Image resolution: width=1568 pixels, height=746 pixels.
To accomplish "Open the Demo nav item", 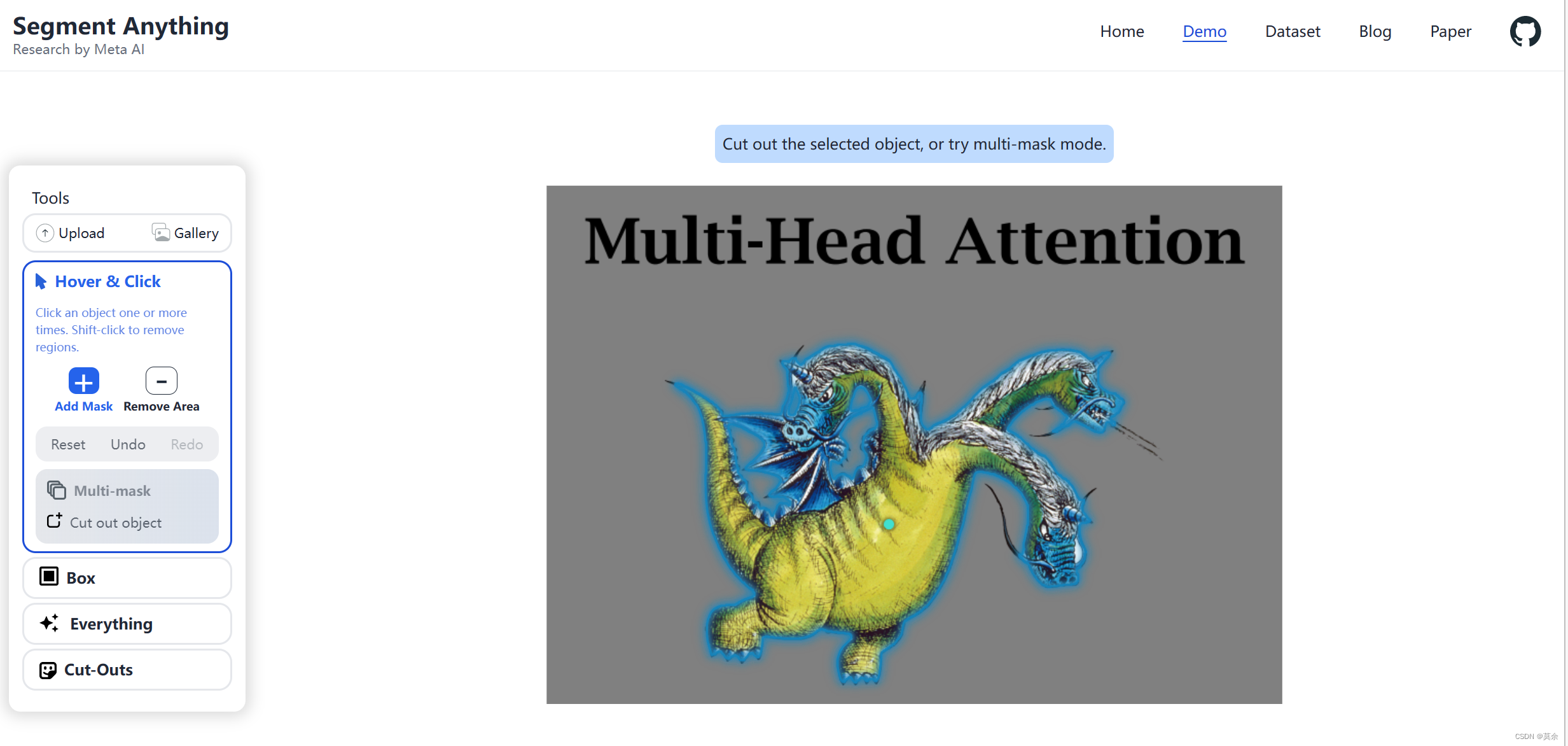I will coord(1205,31).
